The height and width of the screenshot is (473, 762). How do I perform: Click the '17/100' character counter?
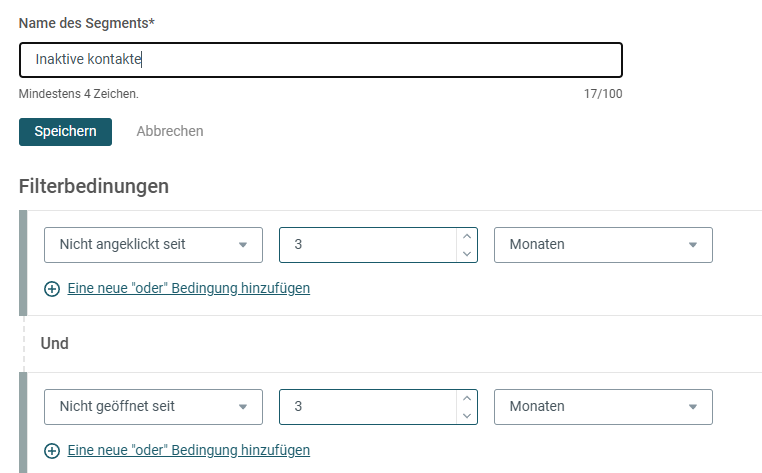coord(603,93)
